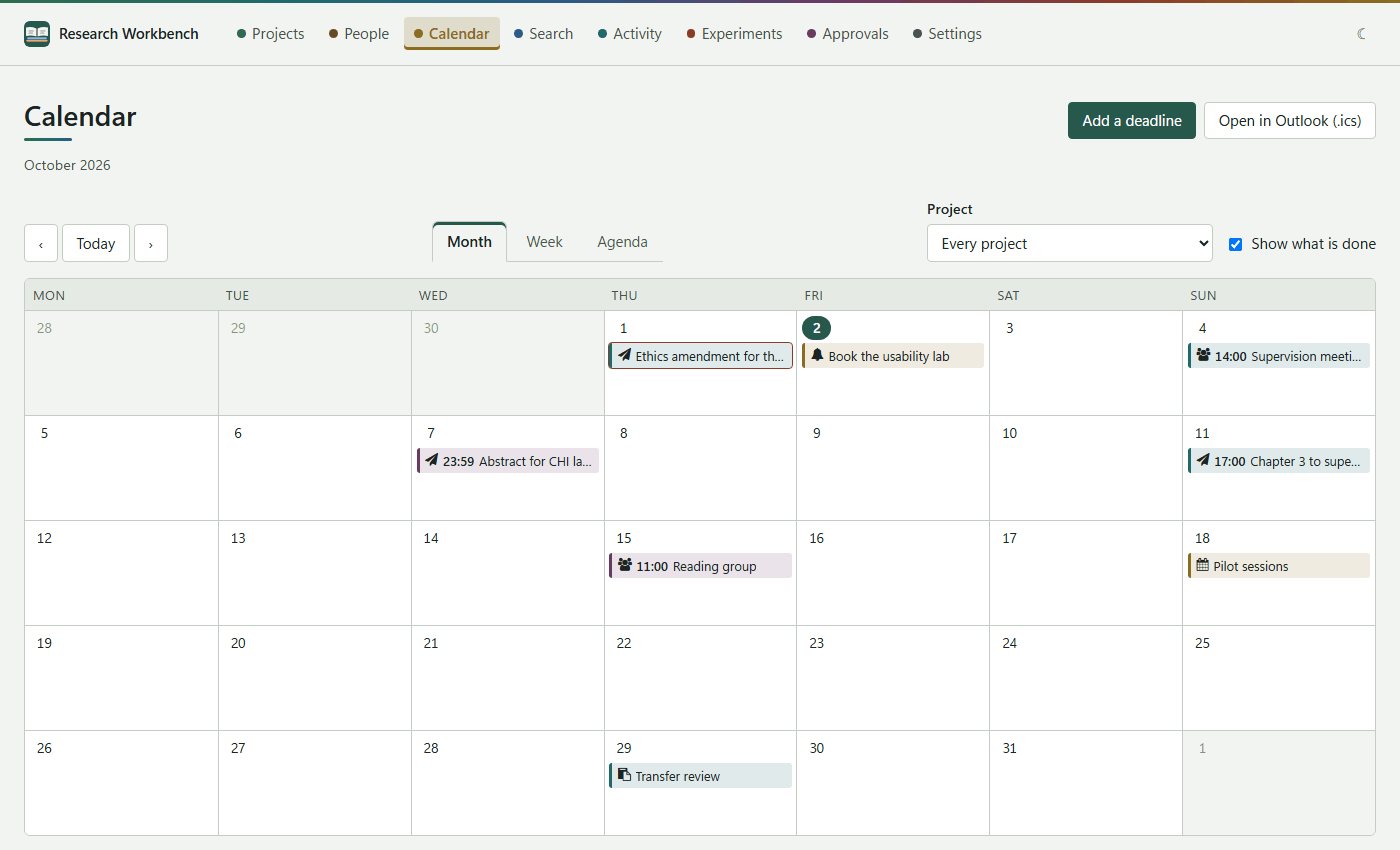The width and height of the screenshot is (1400, 850).
Task: Go to next month with right chevron
Action: pyautogui.click(x=151, y=243)
